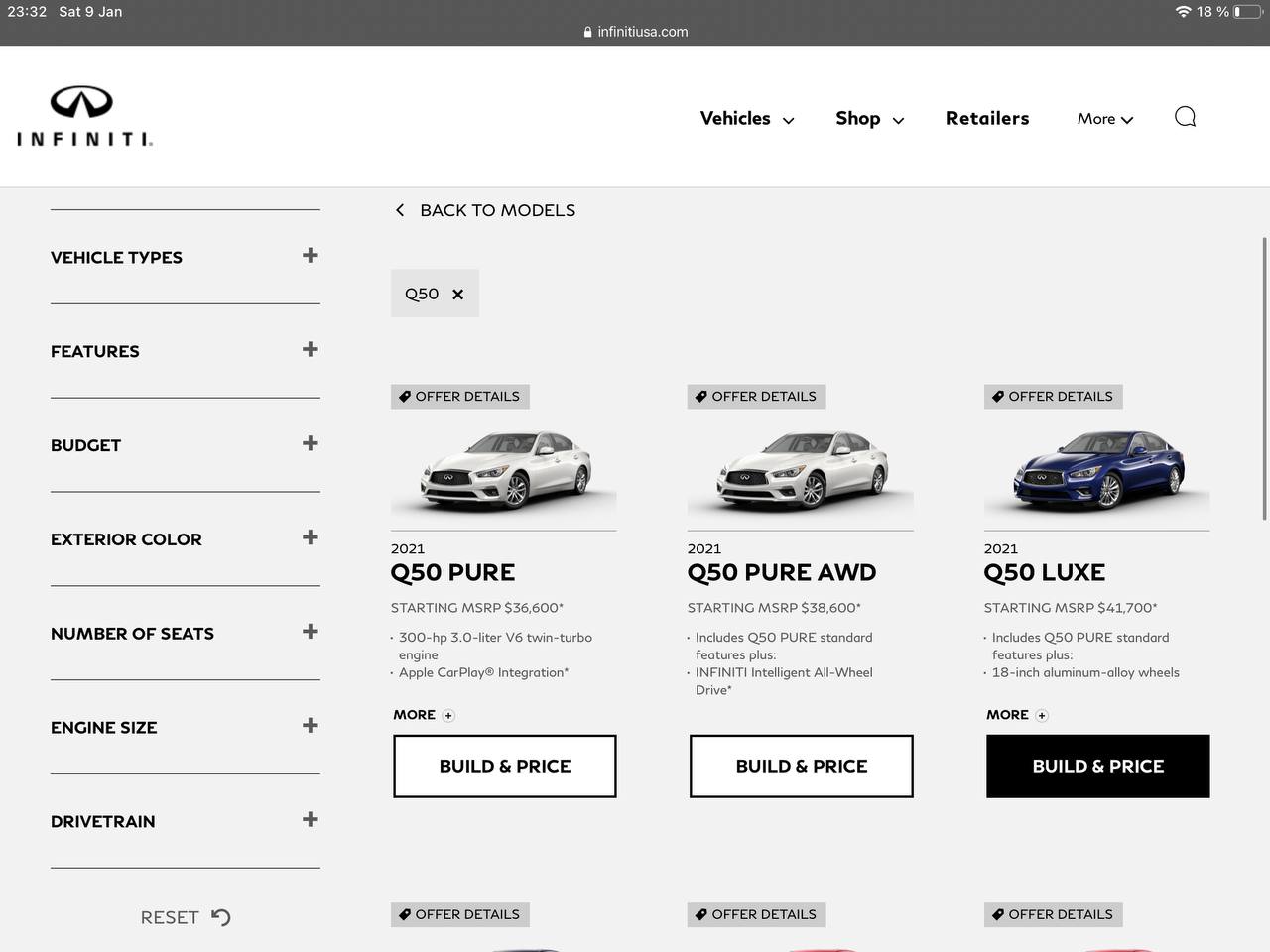
Task: Tap the lock icon in the address bar
Action: (588, 32)
